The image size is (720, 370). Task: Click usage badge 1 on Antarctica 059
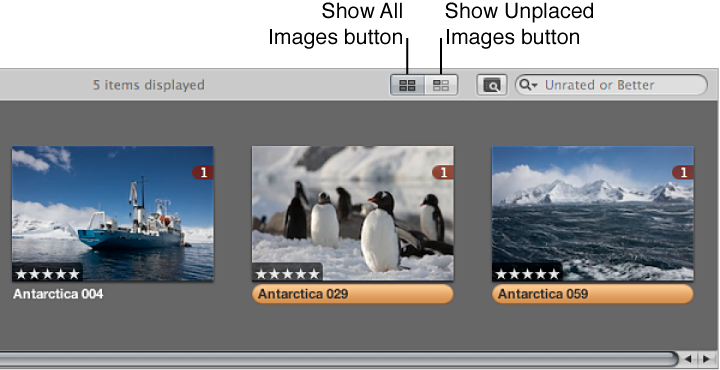coord(683,173)
